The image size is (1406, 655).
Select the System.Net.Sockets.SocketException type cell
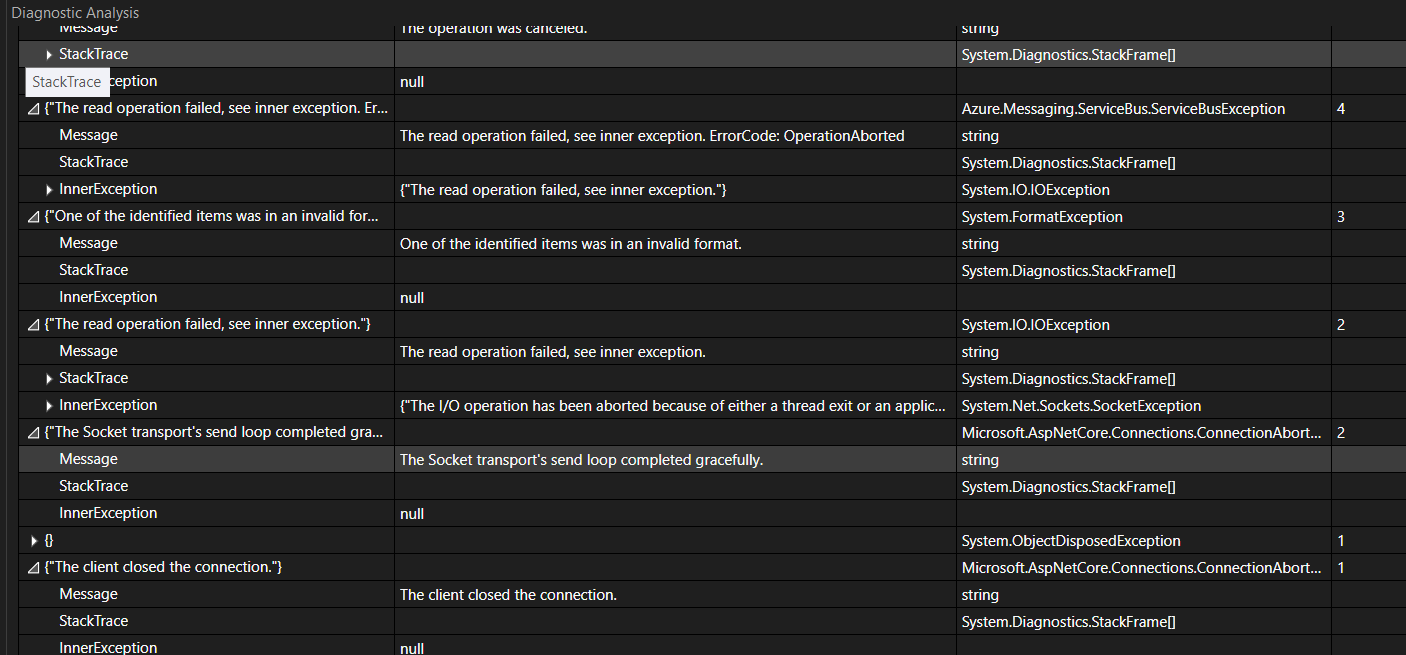coord(1081,406)
